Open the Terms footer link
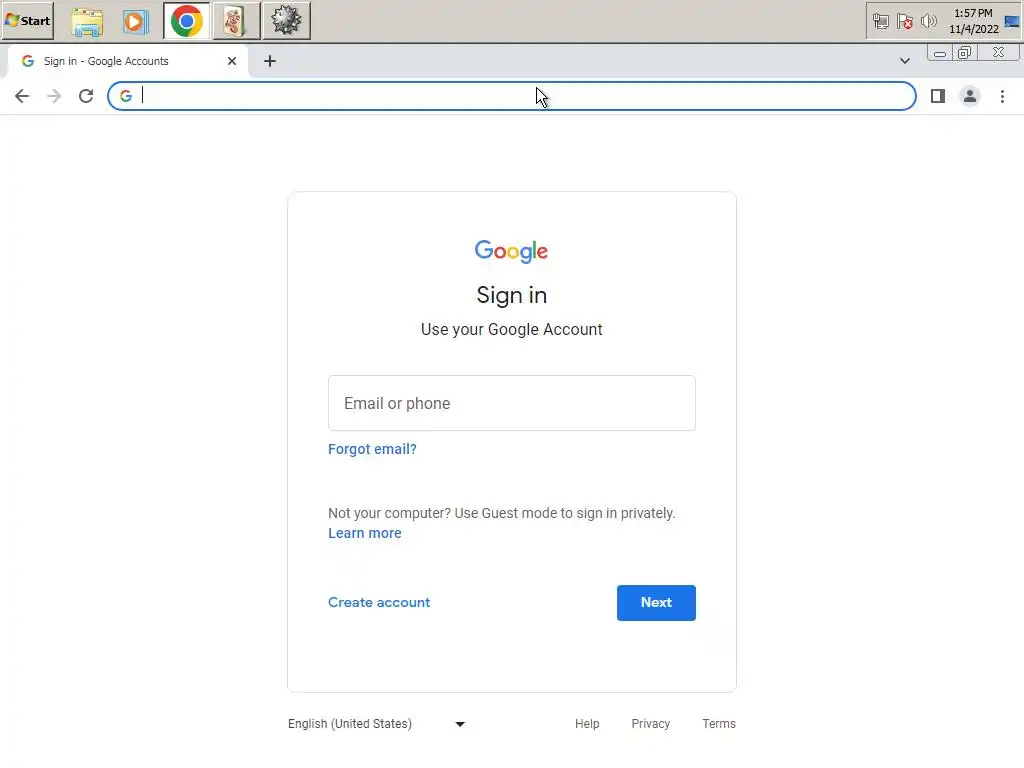 coord(719,724)
